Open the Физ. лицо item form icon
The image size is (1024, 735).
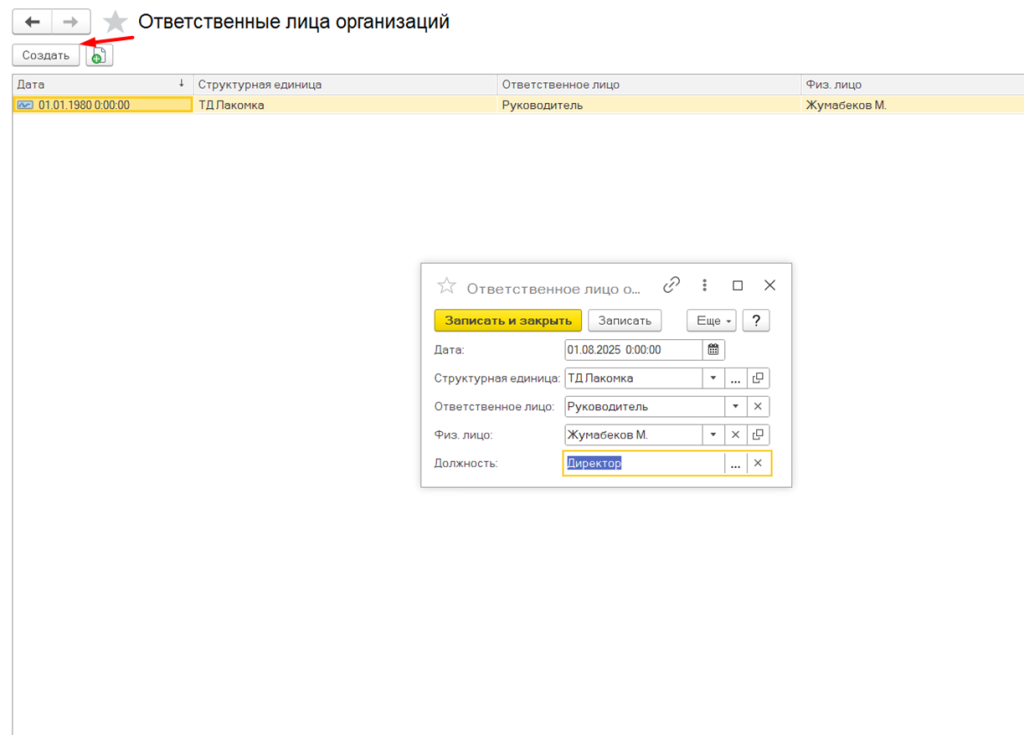[x=758, y=435]
